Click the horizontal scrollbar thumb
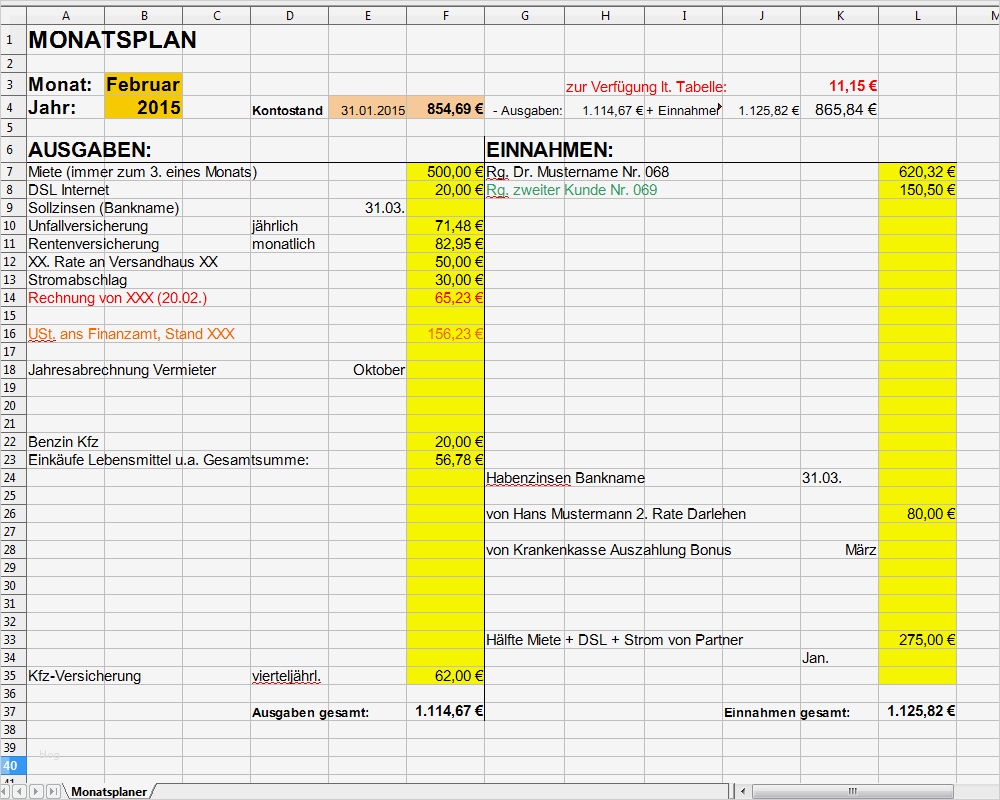The height and width of the screenshot is (800, 1000). (x=855, y=790)
